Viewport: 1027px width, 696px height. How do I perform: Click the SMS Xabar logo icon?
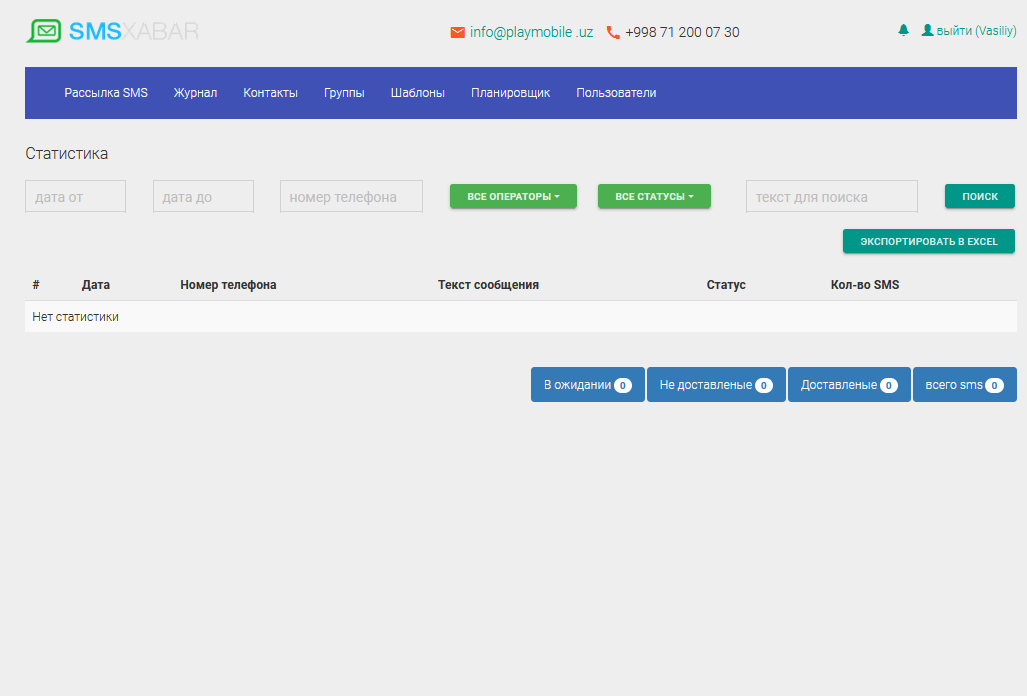pos(43,31)
